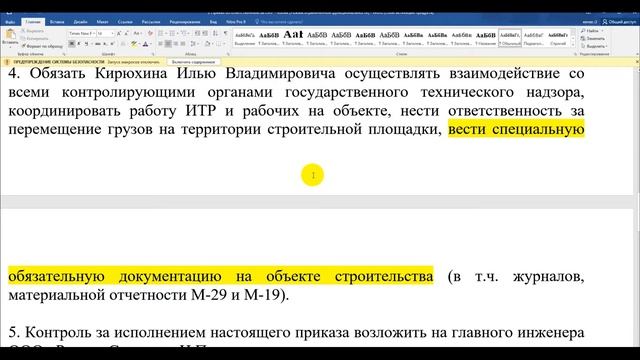Switch to the Рецензирование tab
Image resolution: width=640 pixels, height=360 pixels.
185,22
